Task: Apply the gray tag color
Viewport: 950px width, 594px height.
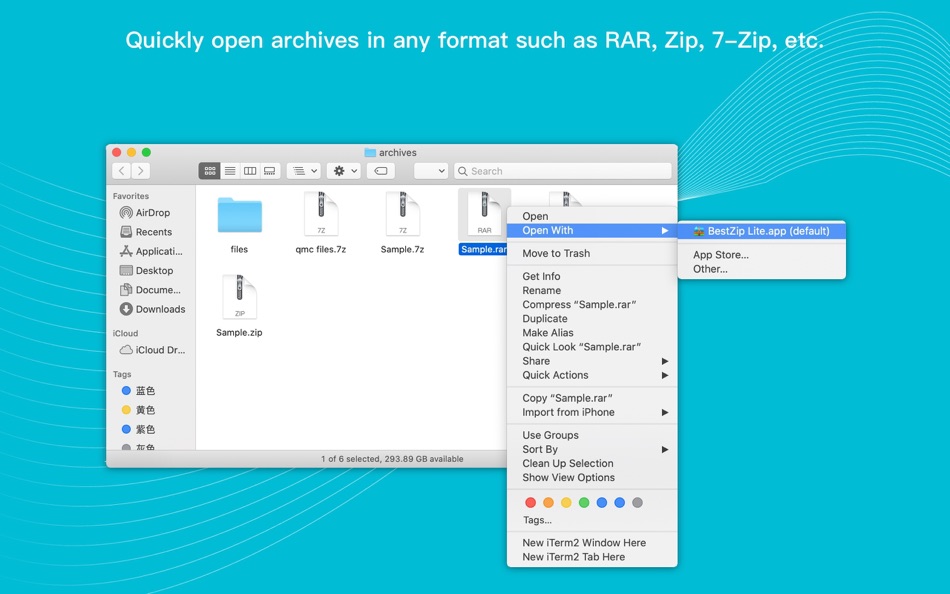Action: point(637,502)
